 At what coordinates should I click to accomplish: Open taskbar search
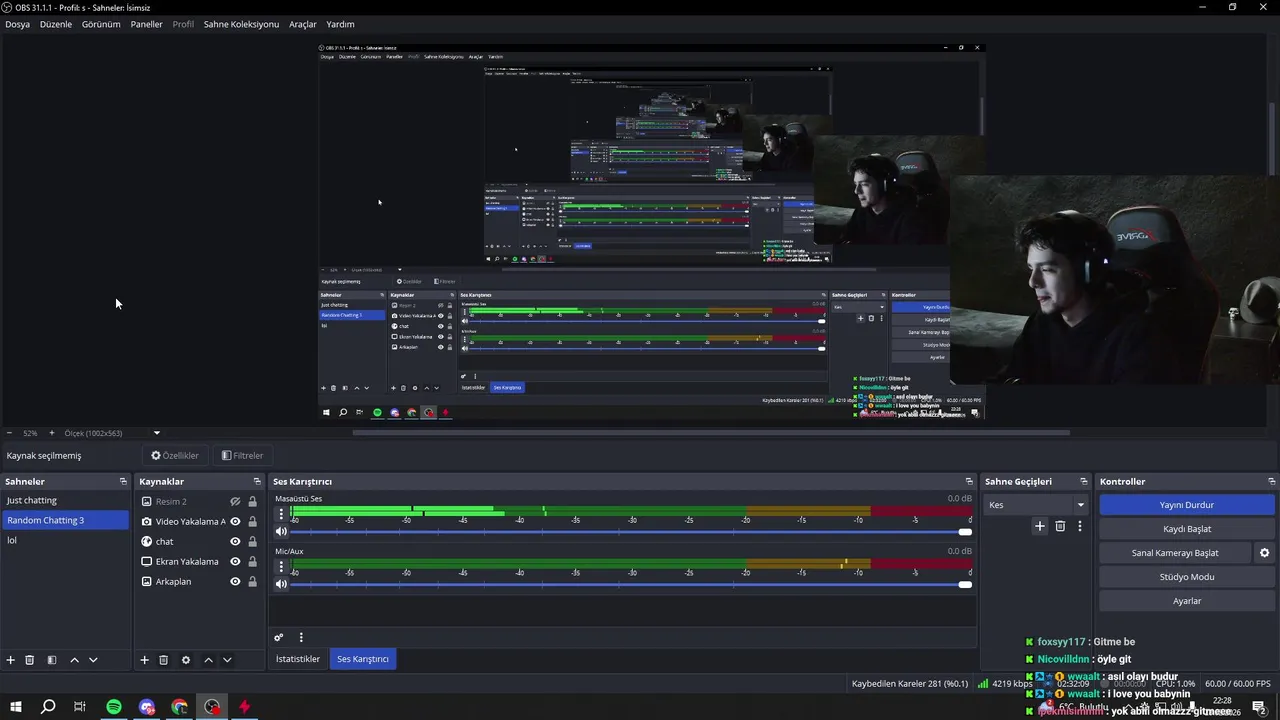pyautogui.click(x=48, y=707)
